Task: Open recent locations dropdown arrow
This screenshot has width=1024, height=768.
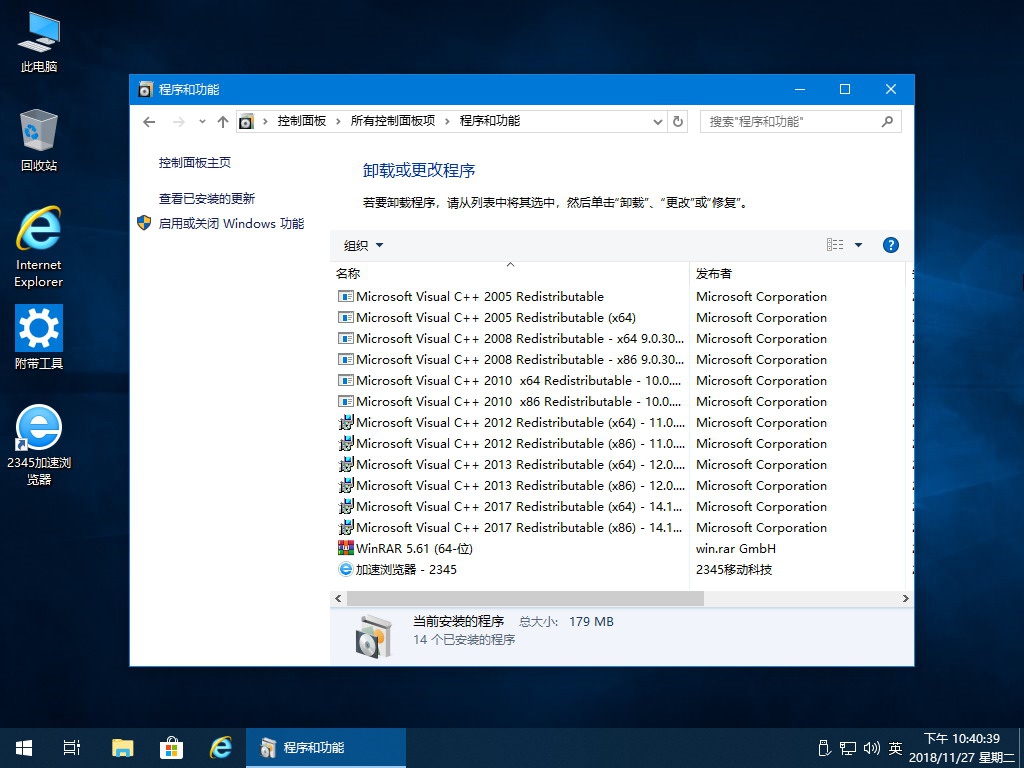Action: [202, 121]
